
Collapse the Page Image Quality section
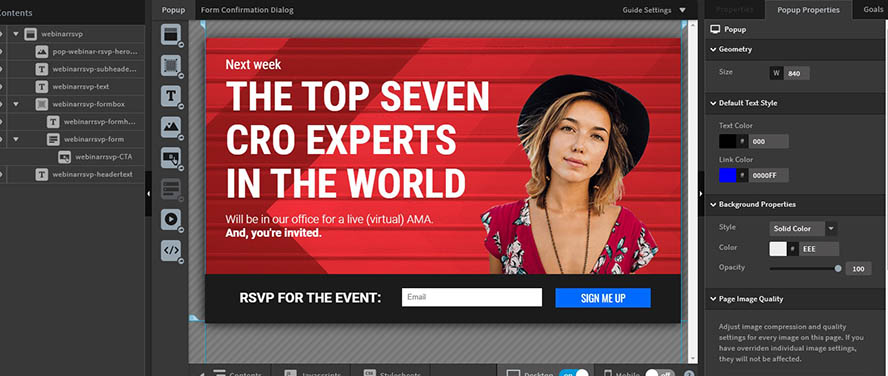click(x=713, y=299)
